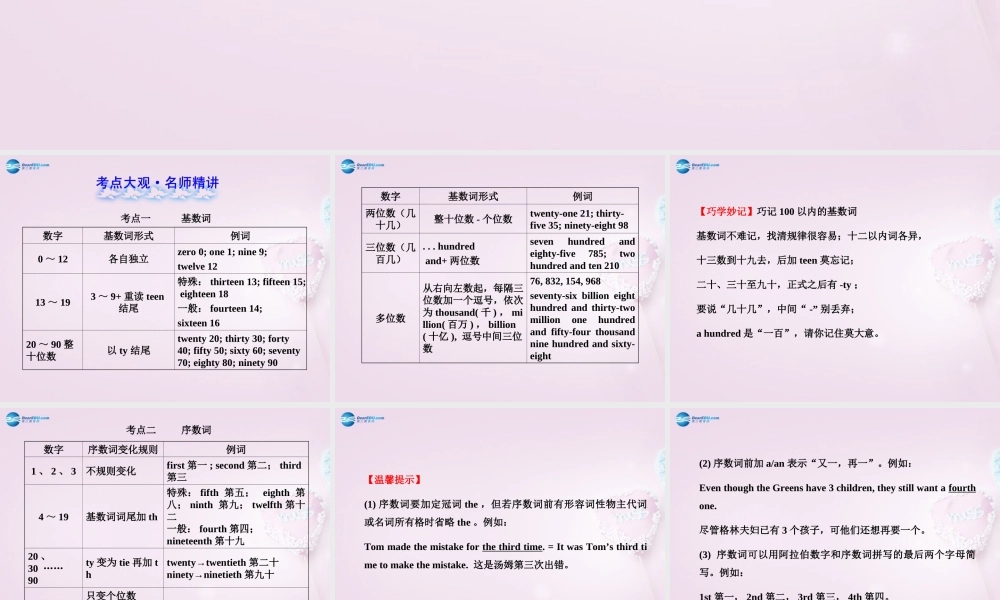Viewport: 1000px width, 600px height.
Task: Click the red 【巧学妙记】 label
Action: pos(726,212)
